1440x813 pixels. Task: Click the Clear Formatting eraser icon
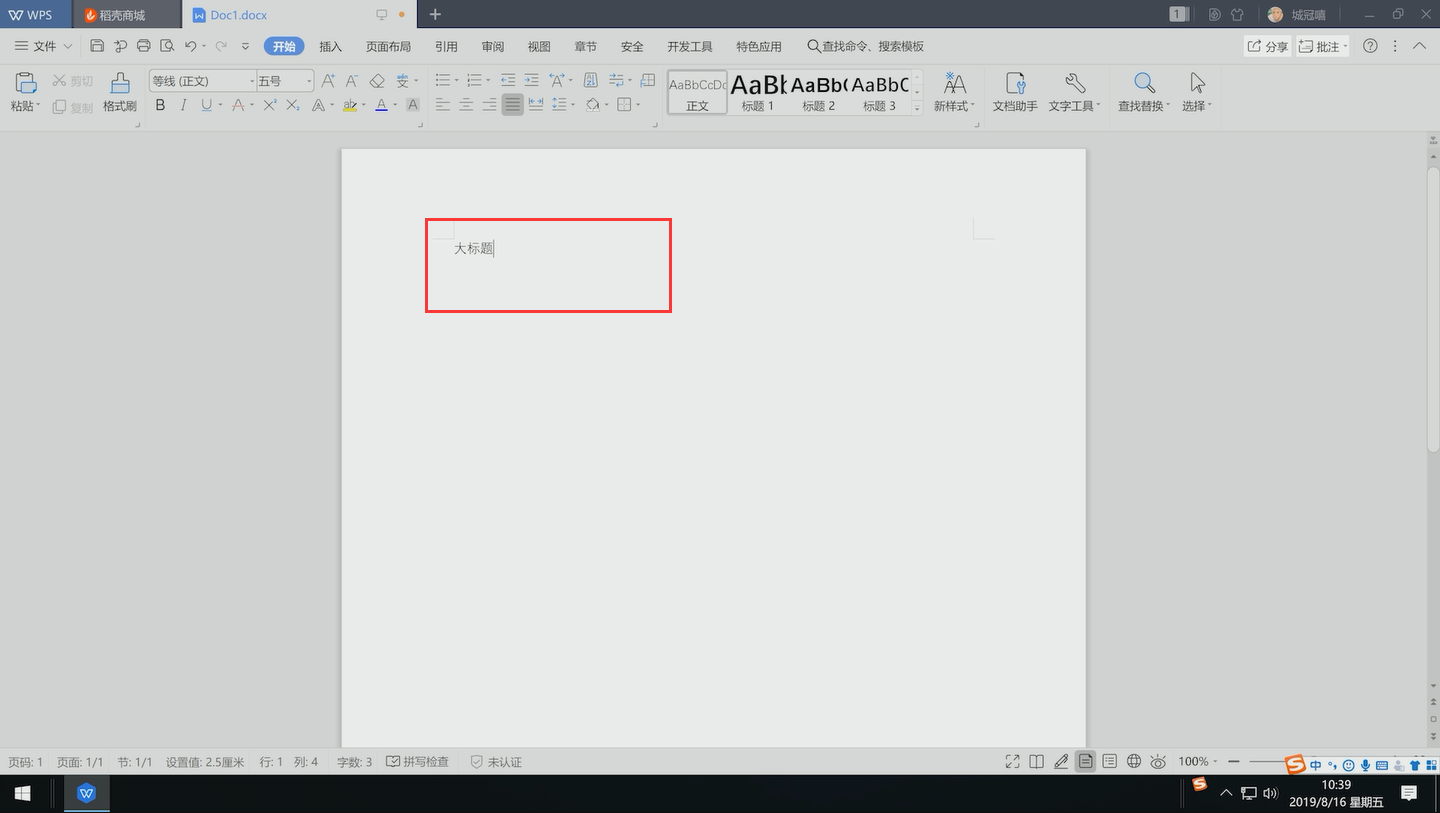point(377,81)
